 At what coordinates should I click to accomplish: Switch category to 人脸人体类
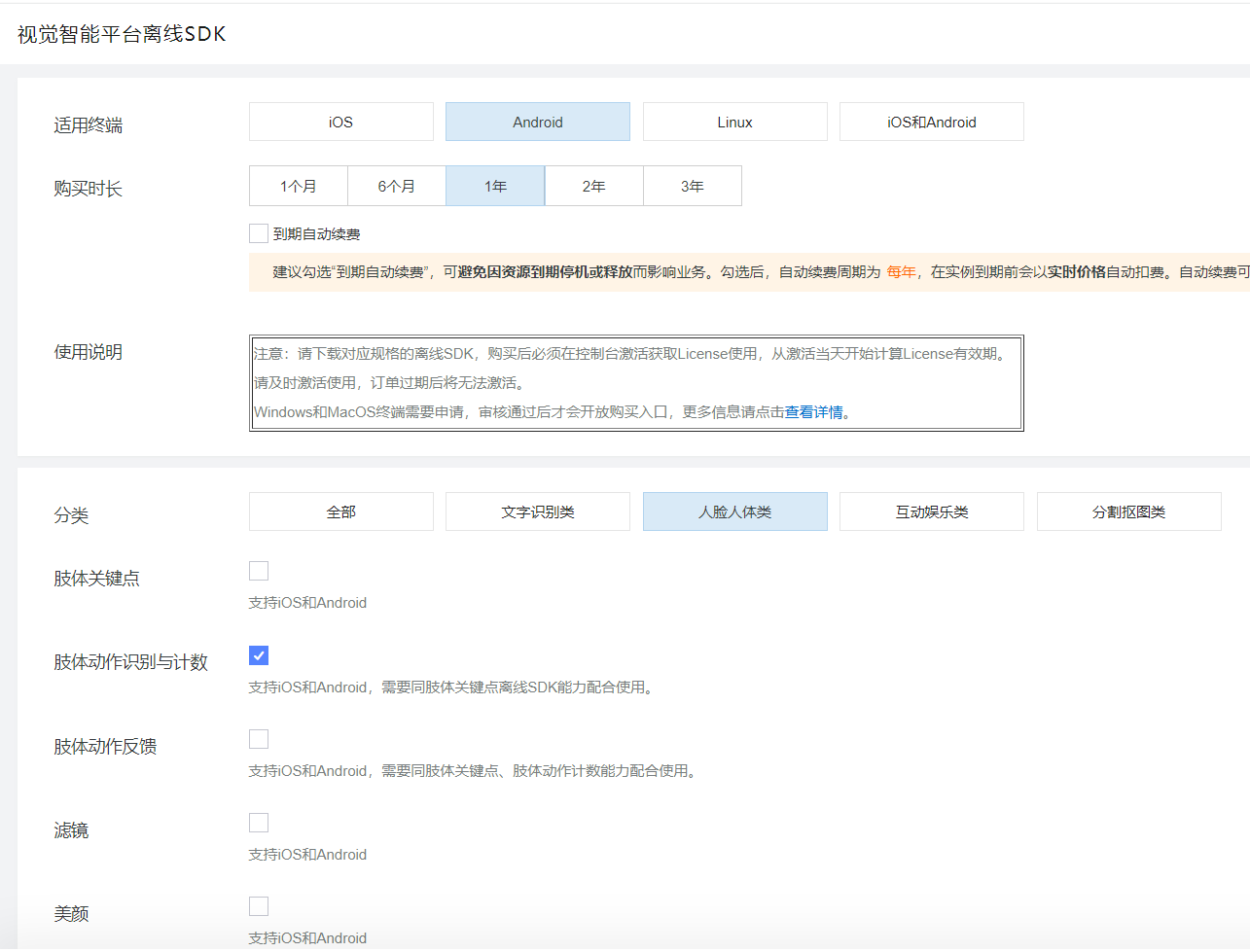[735, 511]
